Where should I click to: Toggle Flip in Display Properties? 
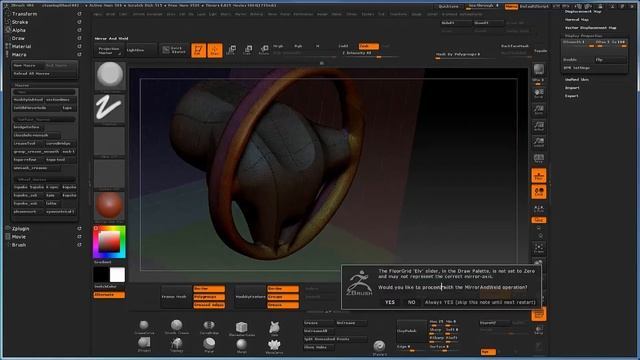[x=611, y=60]
